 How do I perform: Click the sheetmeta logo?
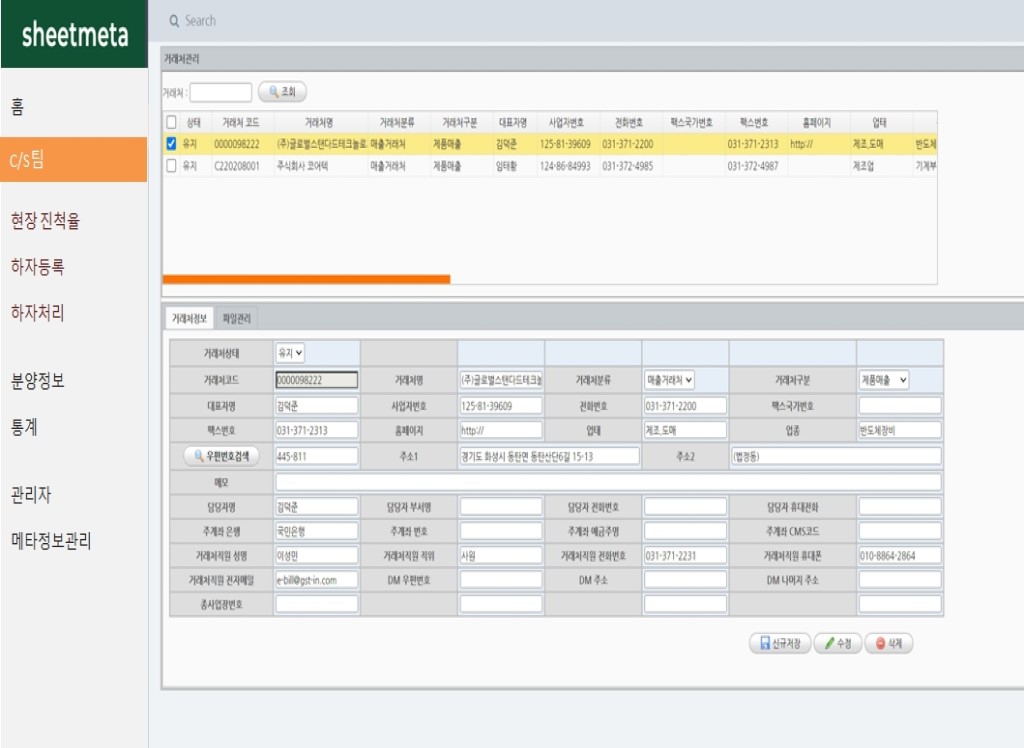coord(74,35)
